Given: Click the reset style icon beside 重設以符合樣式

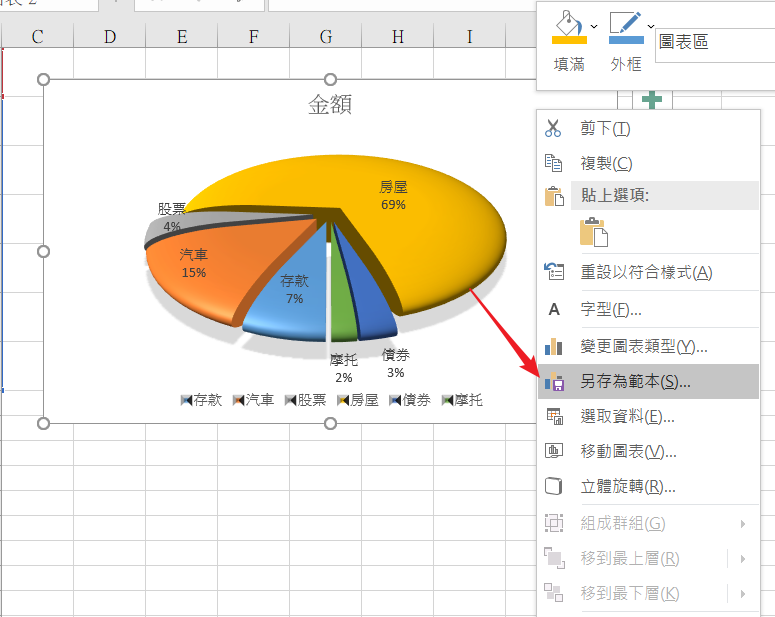Looking at the screenshot, I should coord(554,271).
